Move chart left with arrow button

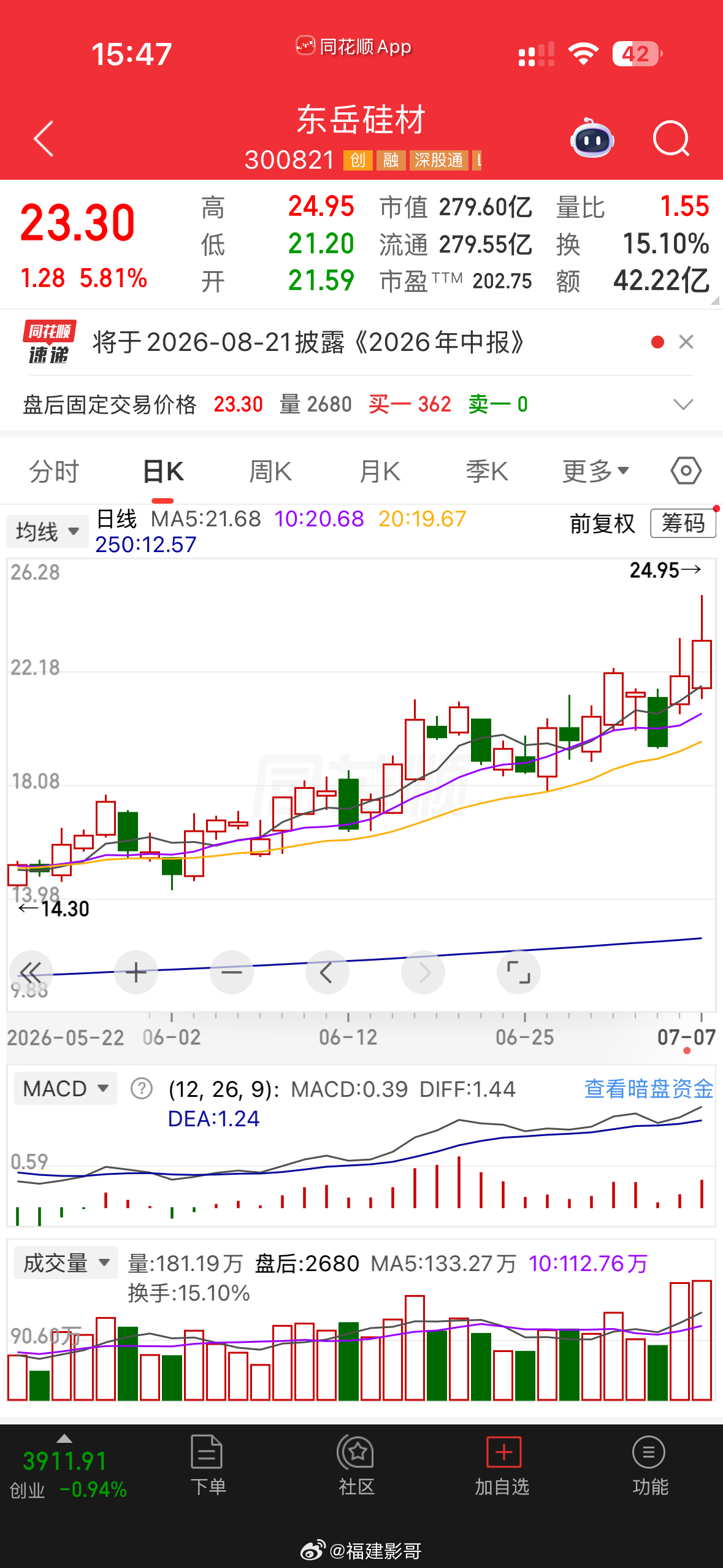tap(327, 972)
